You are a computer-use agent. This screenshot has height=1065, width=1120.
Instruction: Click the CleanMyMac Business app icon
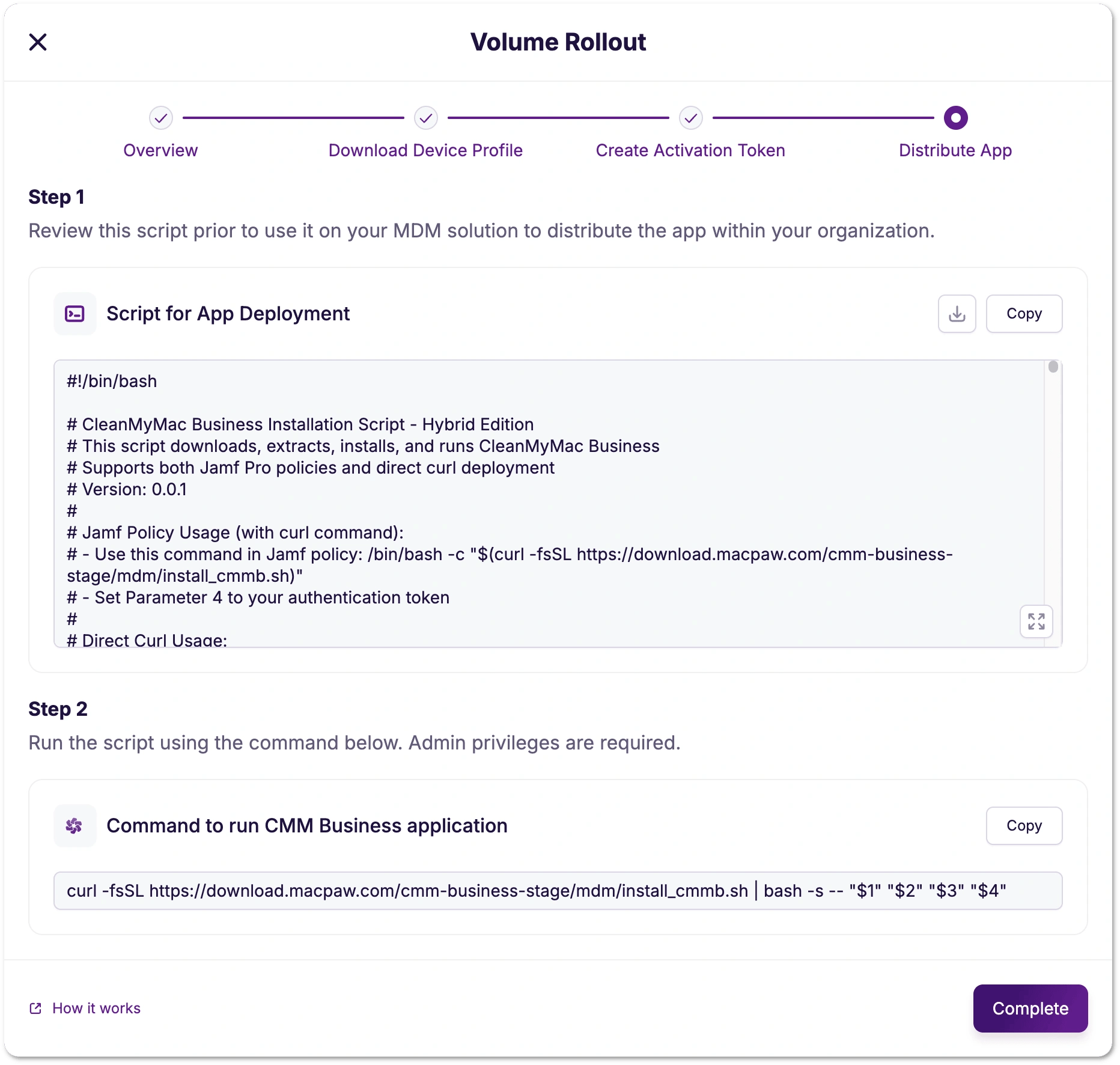click(75, 826)
